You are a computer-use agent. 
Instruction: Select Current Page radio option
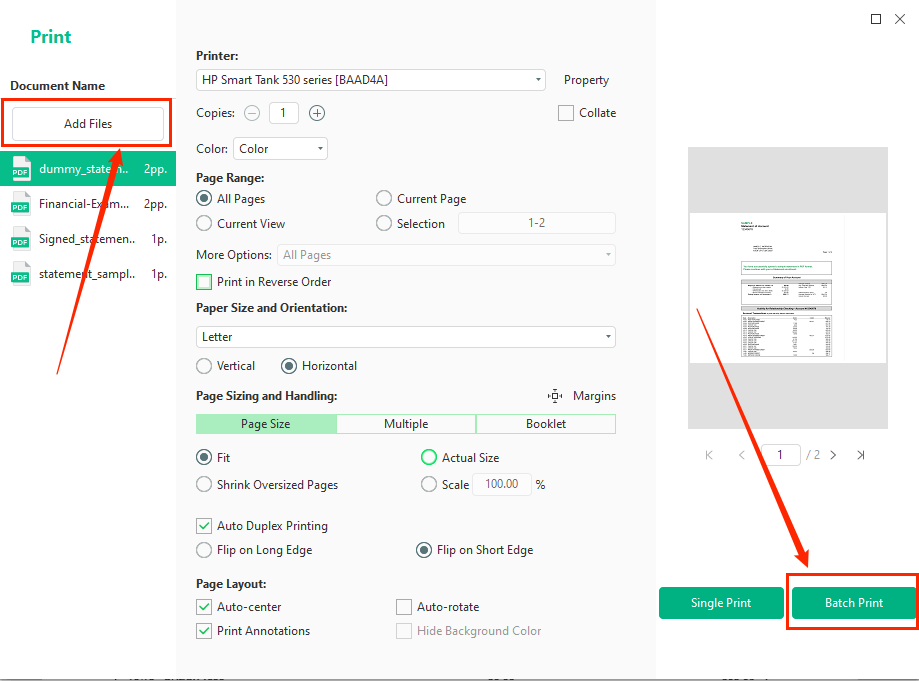coord(384,199)
